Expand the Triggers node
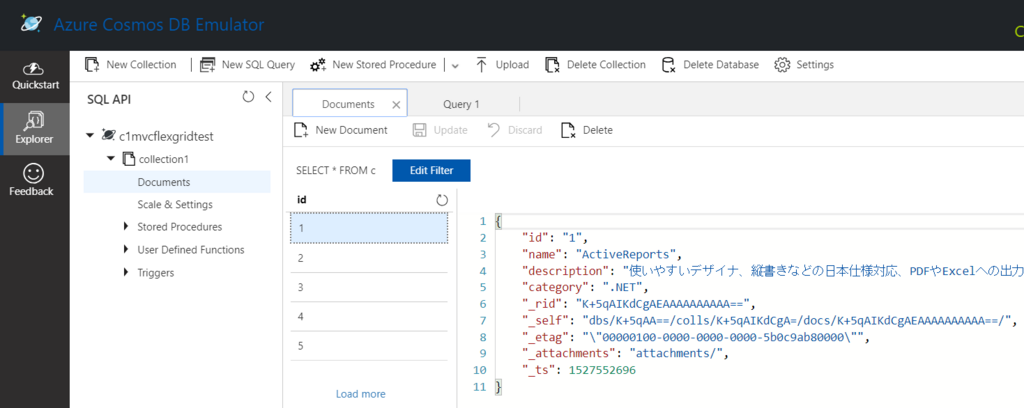This screenshot has width=1024, height=408. click(x=126, y=272)
